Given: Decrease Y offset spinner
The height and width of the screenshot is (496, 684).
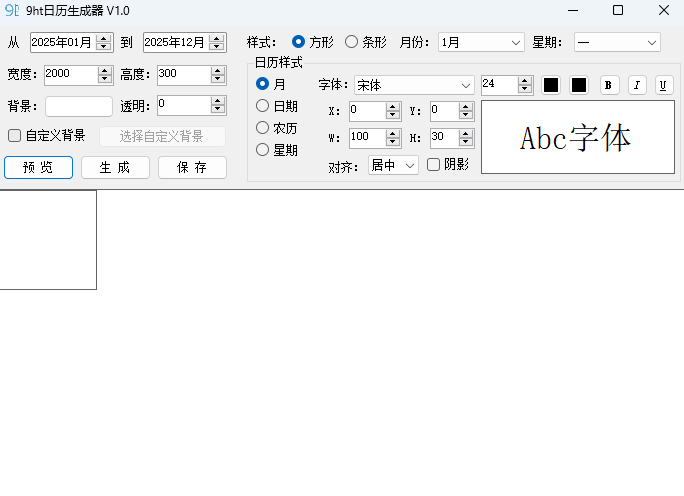Looking at the screenshot, I should (466, 115).
